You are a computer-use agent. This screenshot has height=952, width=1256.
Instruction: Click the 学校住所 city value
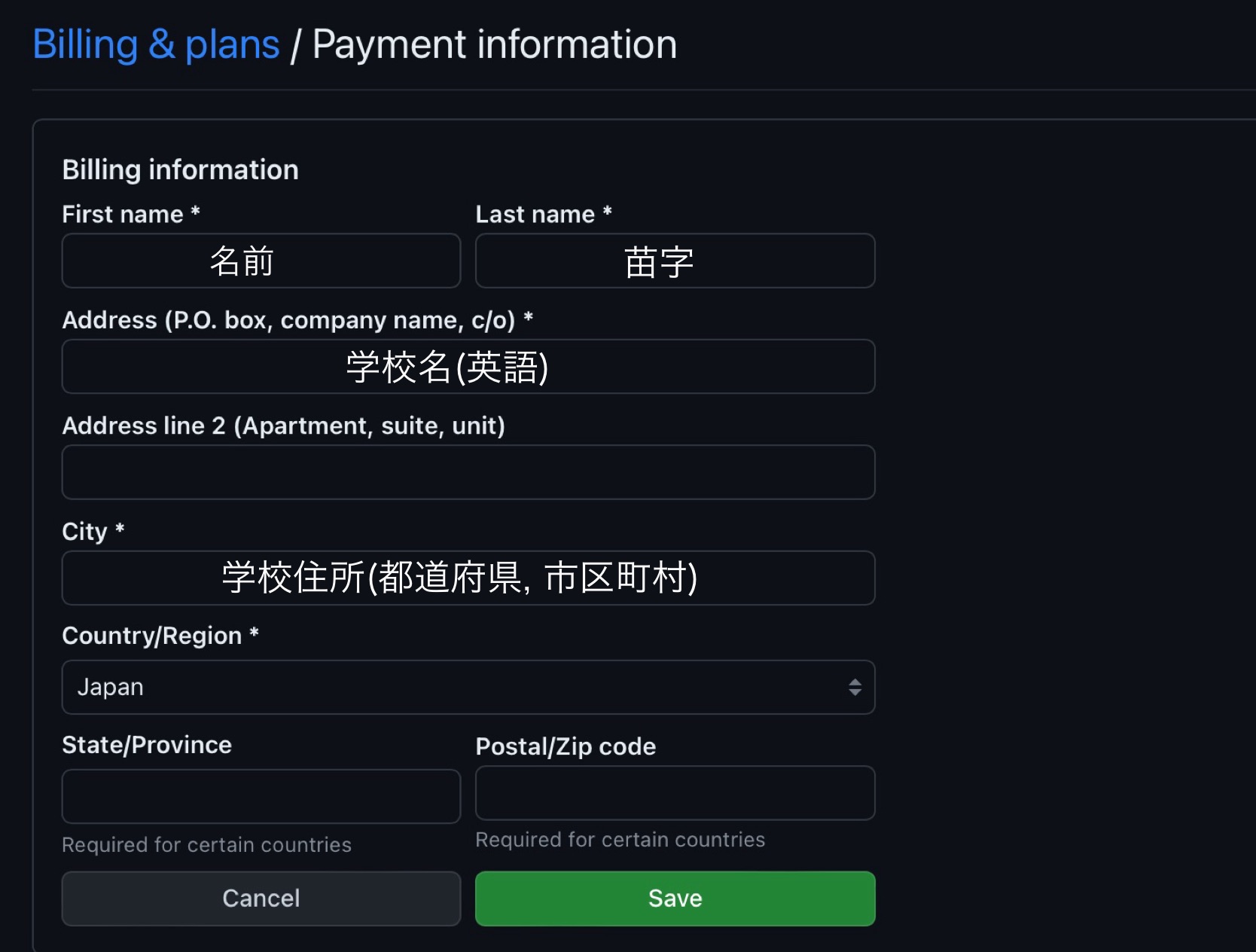[458, 578]
